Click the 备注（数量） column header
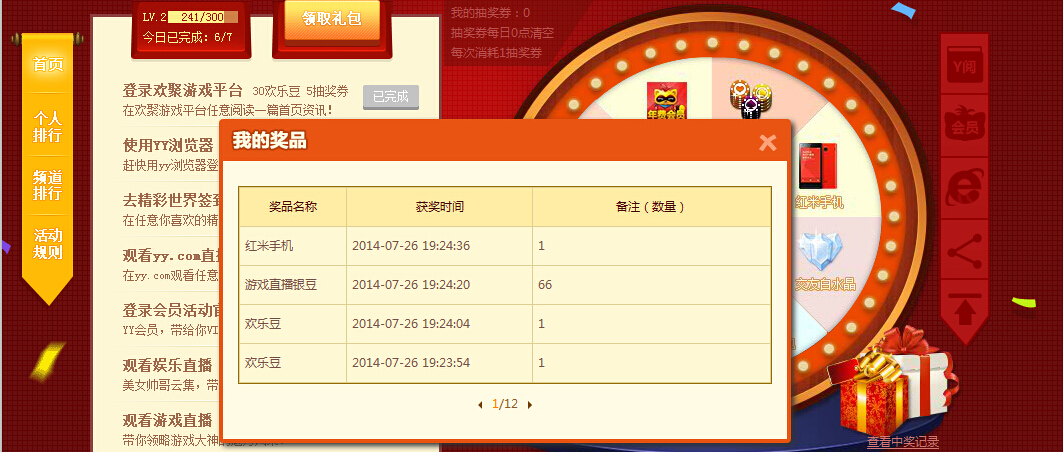1063x452 pixels. pyautogui.click(x=651, y=207)
